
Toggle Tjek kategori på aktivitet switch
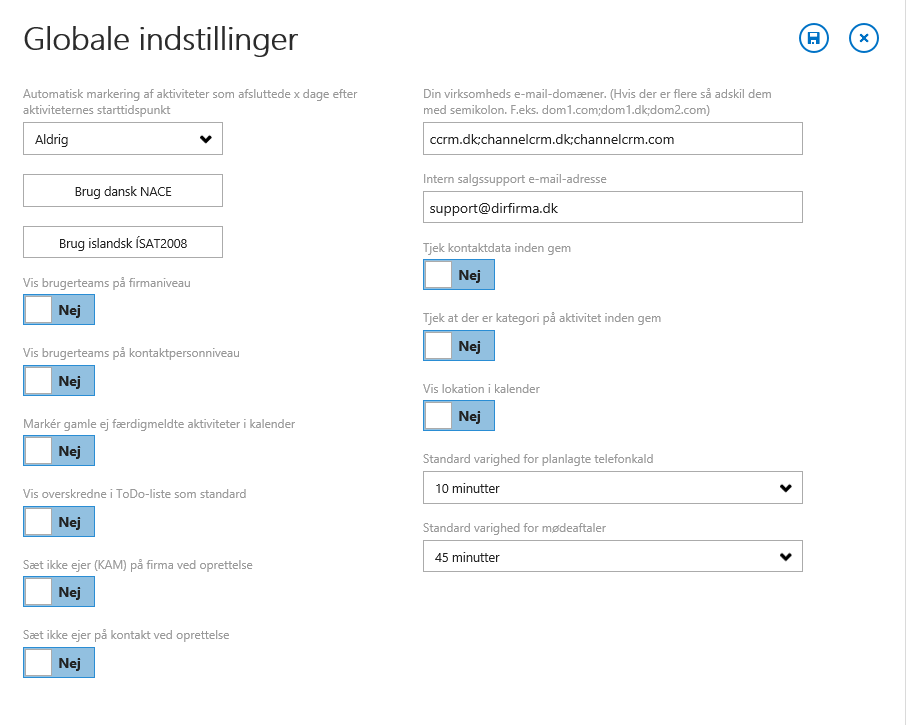[459, 345]
